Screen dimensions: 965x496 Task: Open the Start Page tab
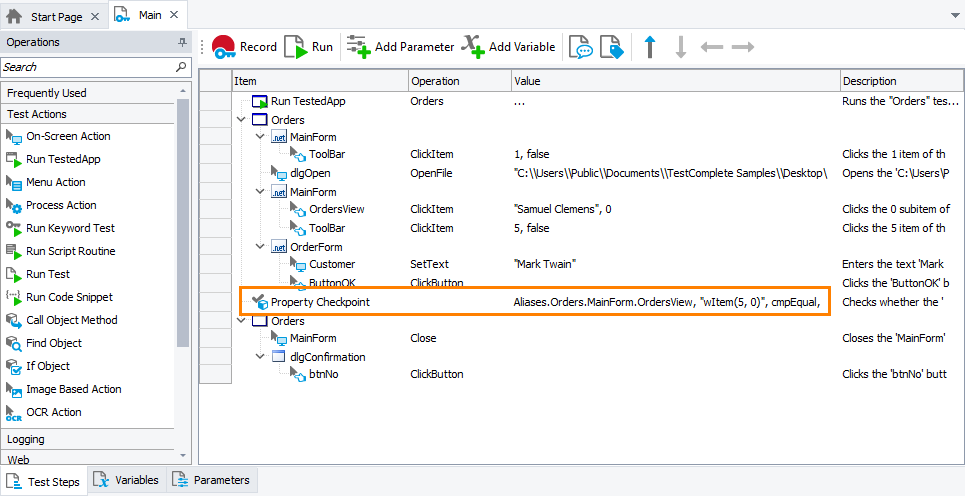pos(50,15)
